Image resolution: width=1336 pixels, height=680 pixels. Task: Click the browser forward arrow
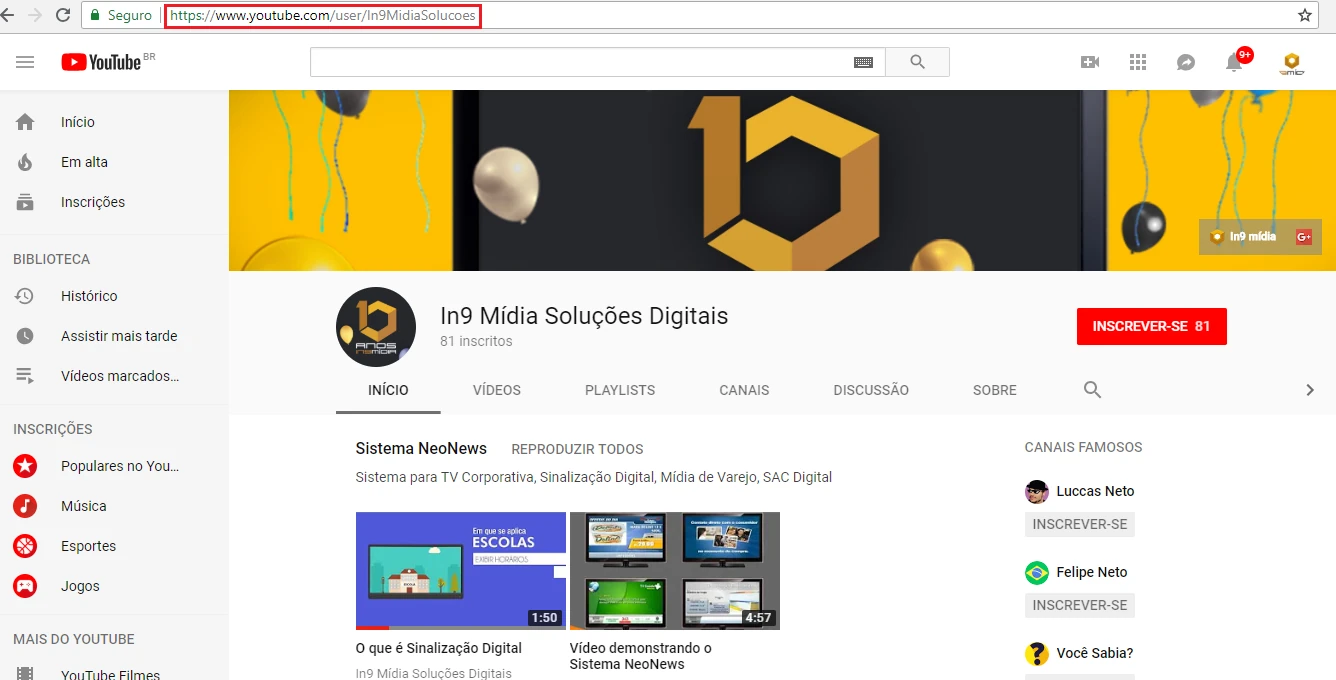point(36,15)
